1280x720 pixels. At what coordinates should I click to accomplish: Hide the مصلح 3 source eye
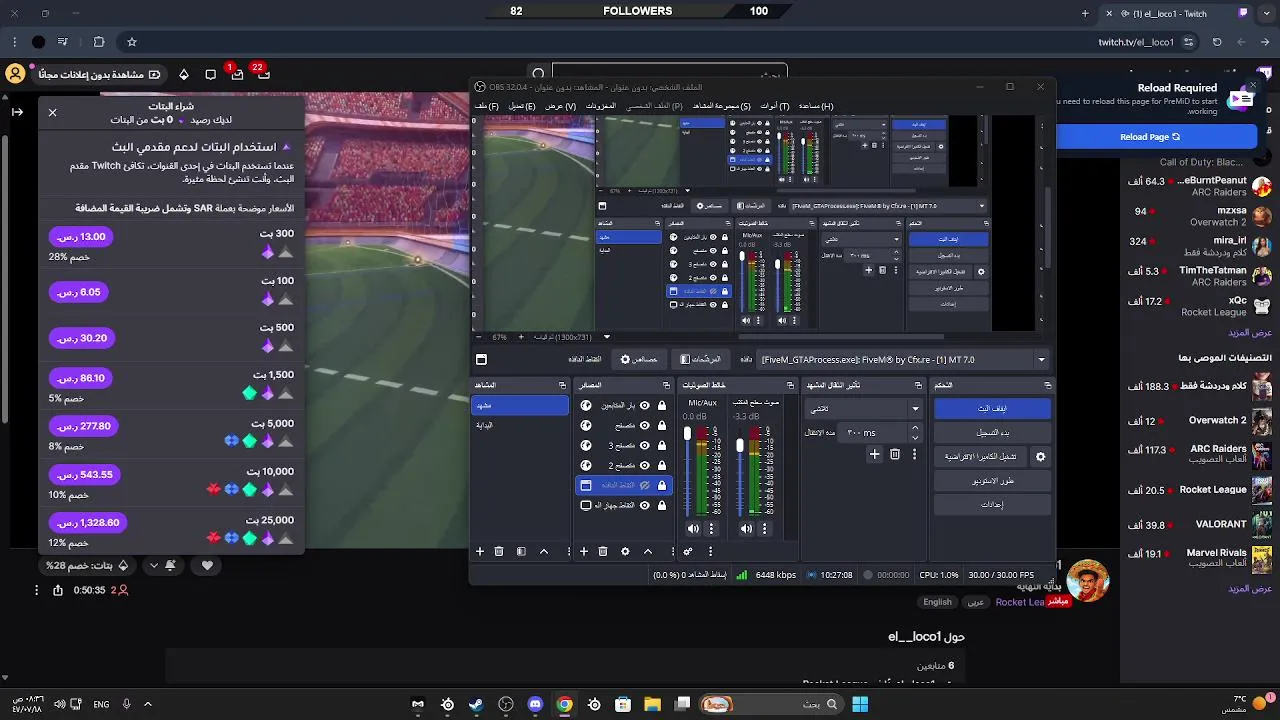tap(645, 445)
